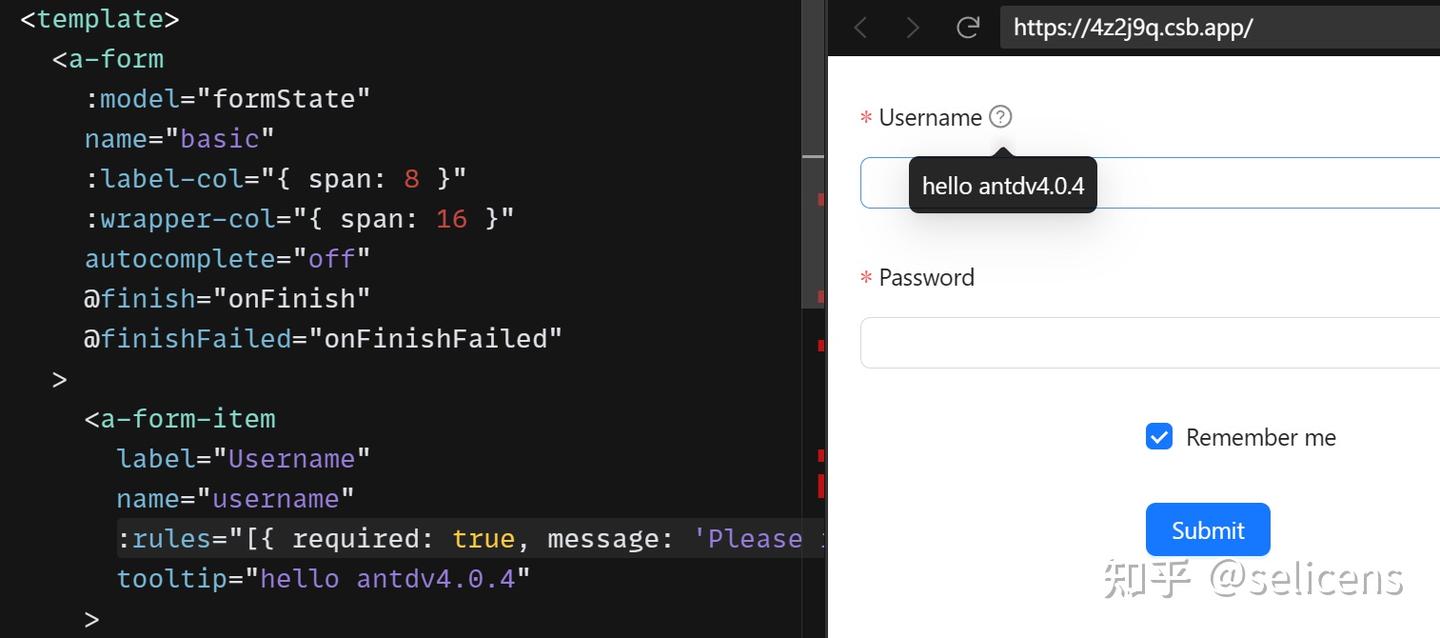Click the browser forward navigation arrow
The width and height of the screenshot is (1440, 638).
coord(912,27)
